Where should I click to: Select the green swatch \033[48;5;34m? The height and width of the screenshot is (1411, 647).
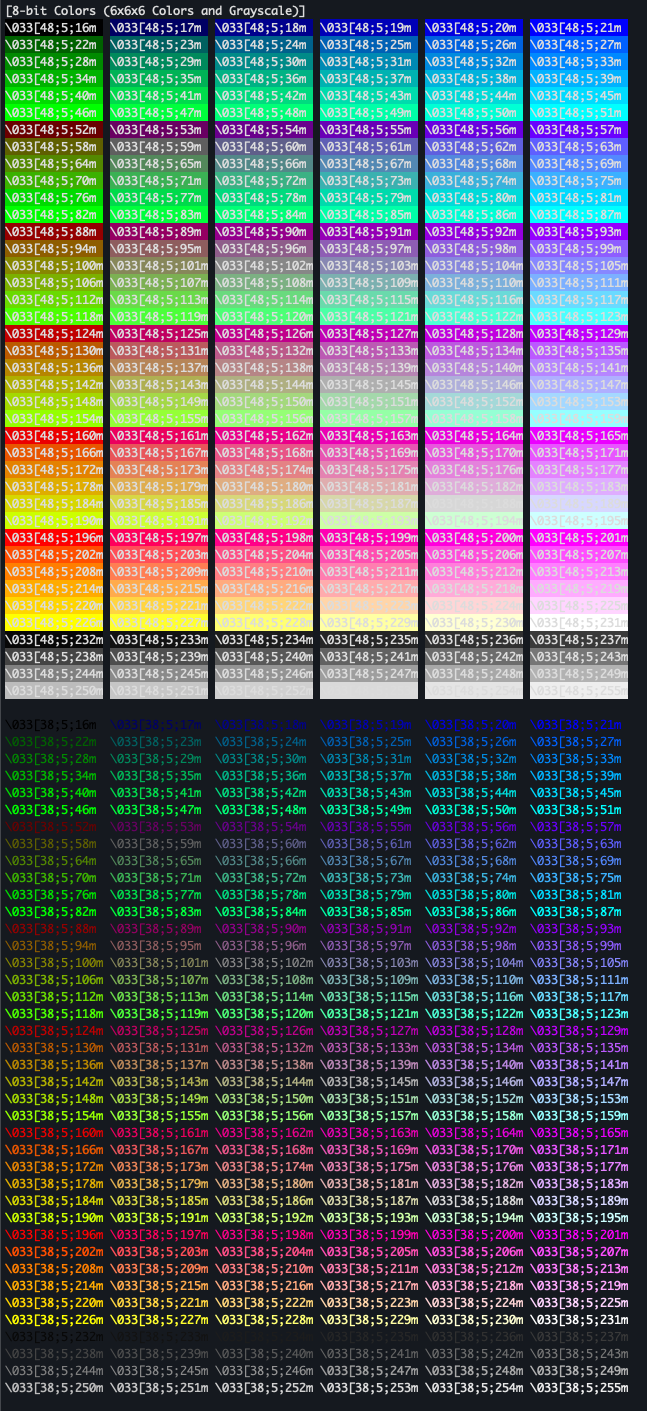click(54, 79)
